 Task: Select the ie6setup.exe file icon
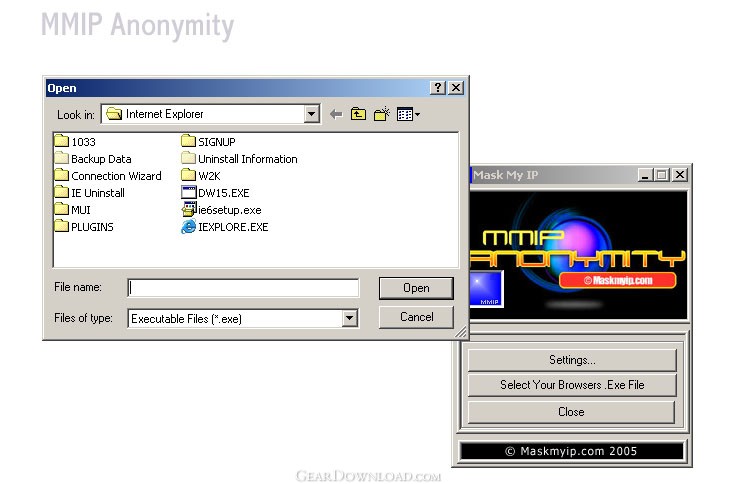coord(189,209)
